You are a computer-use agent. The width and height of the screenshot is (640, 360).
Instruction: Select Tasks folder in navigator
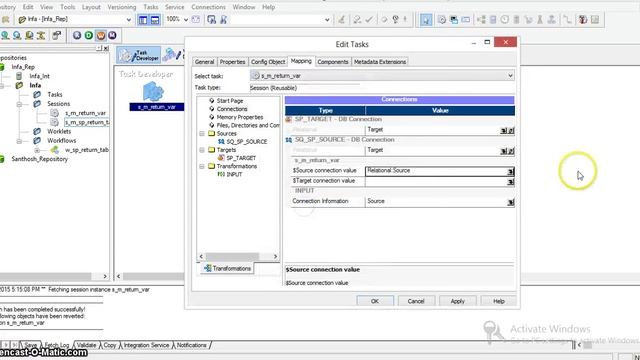click(55, 94)
